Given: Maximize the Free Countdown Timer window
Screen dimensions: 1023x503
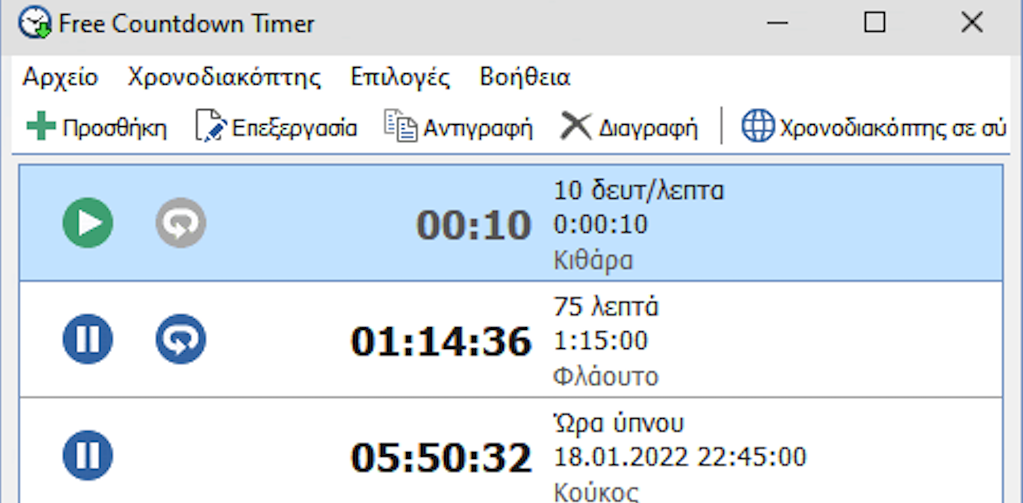Looking at the screenshot, I should [x=875, y=23].
